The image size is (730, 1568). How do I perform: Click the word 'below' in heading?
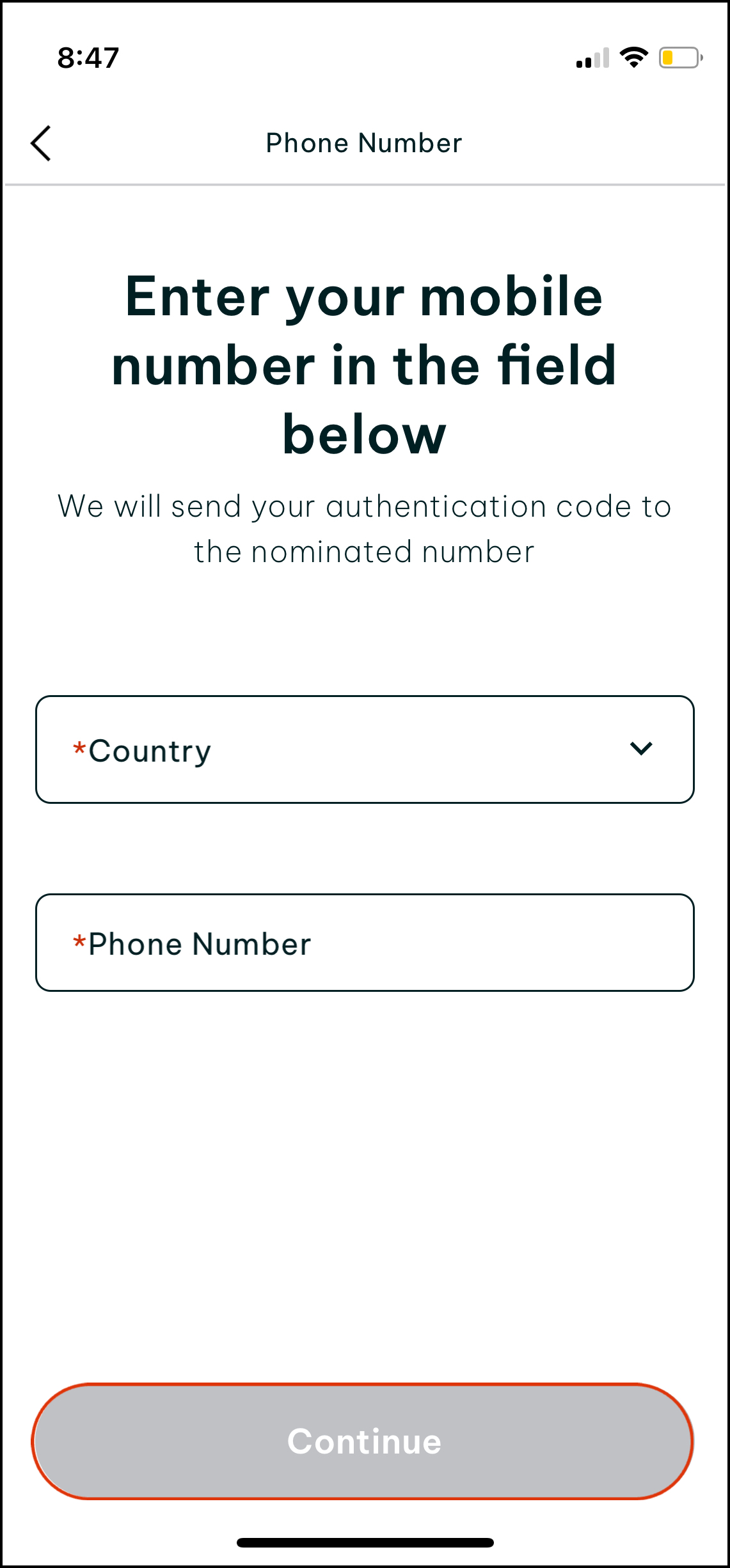[364, 435]
